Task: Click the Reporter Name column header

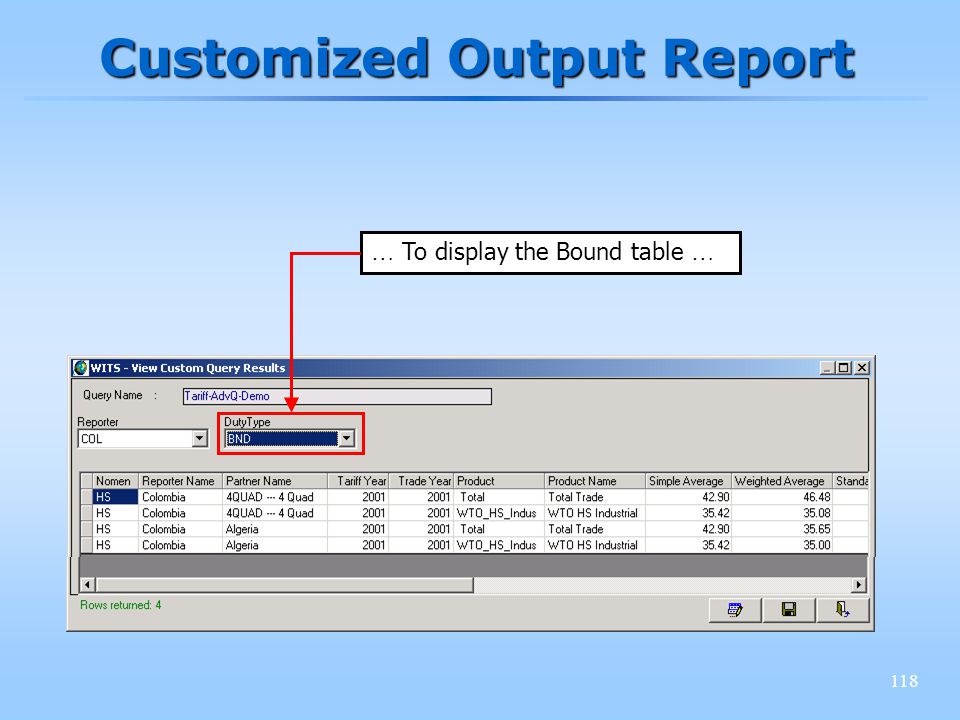Action: (180, 481)
